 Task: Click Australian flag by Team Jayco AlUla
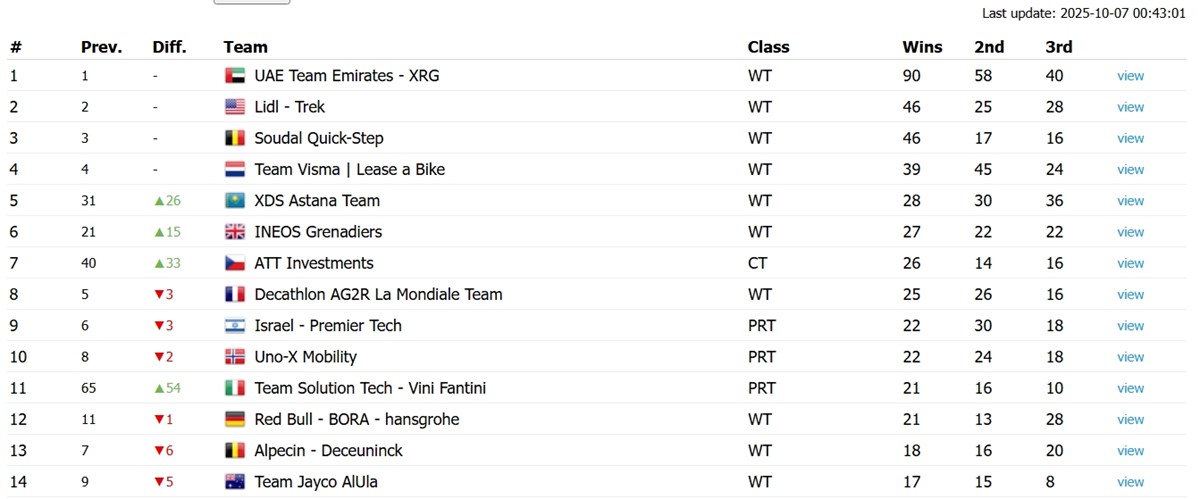pos(235,482)
